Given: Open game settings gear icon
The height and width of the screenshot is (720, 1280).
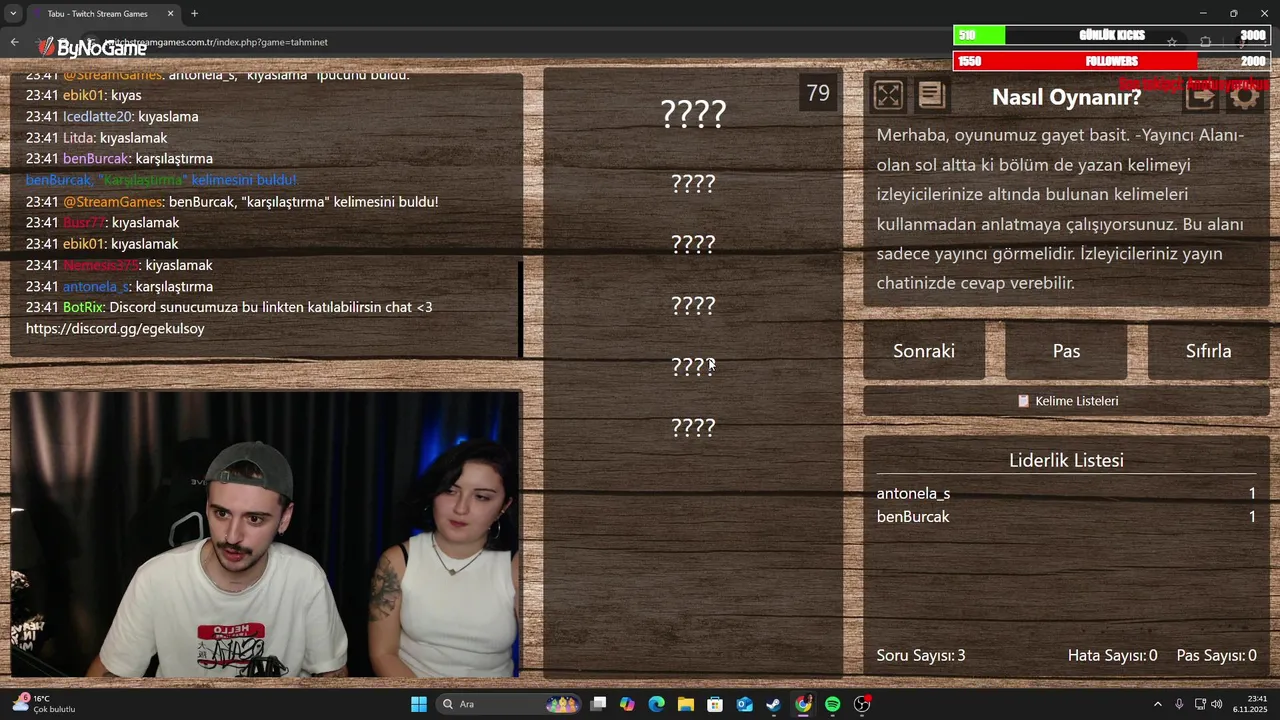Looking at the screenshot, I should [x=1245, y=96].
